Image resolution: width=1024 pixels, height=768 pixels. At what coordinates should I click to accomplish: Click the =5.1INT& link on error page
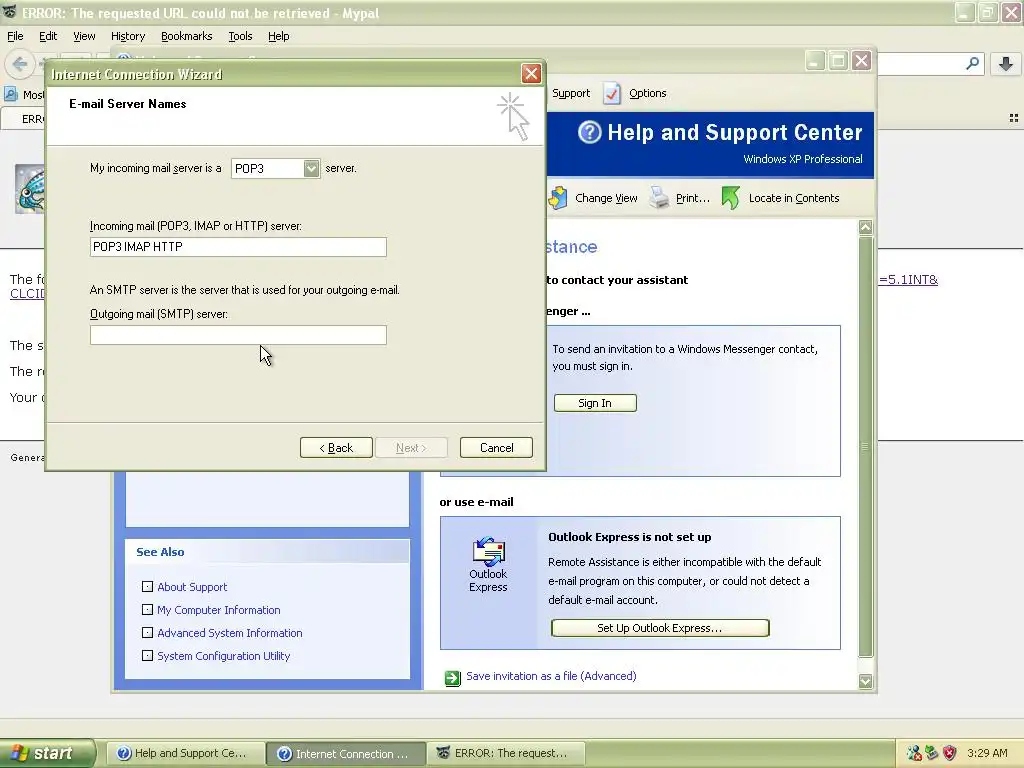tap(908, 280)
